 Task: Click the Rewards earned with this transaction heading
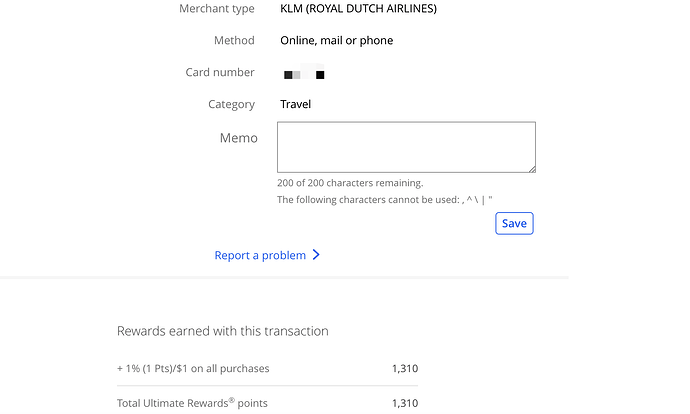pyautogui.click(x=223, y=331)
